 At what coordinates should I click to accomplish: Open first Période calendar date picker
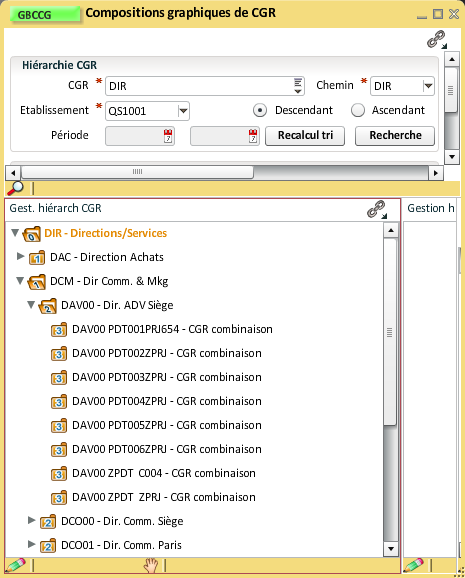(x=168, y=136)
